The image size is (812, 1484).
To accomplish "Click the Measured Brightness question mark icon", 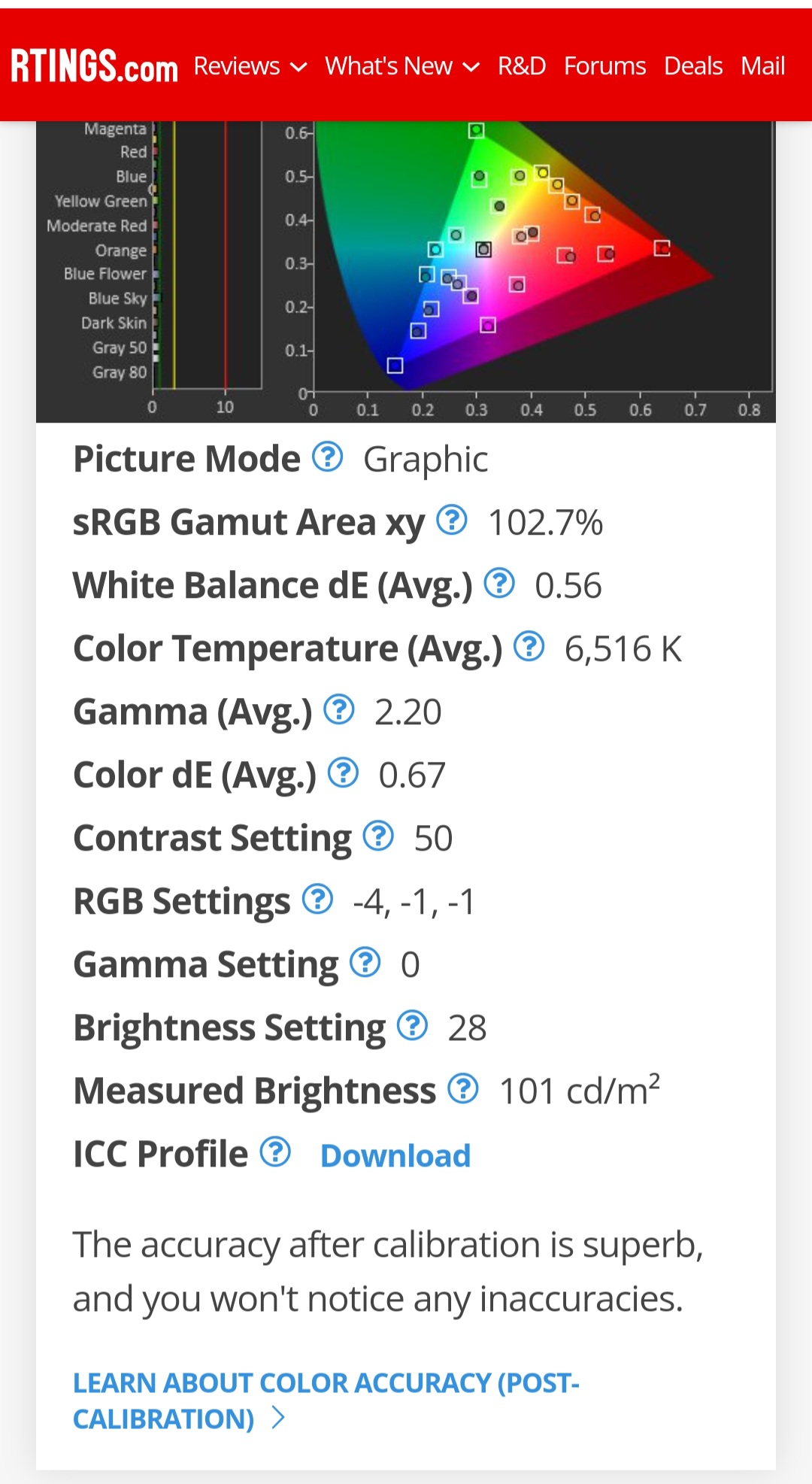I will [463, 1088].
